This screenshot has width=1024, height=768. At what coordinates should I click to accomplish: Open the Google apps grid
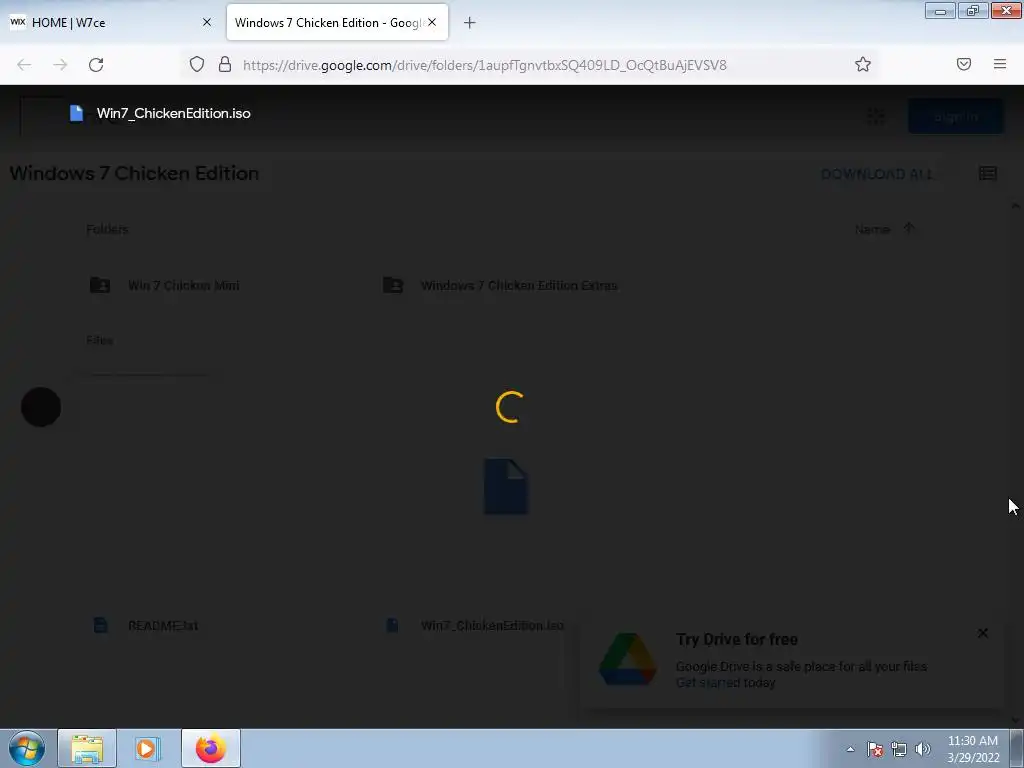[876, 116]
